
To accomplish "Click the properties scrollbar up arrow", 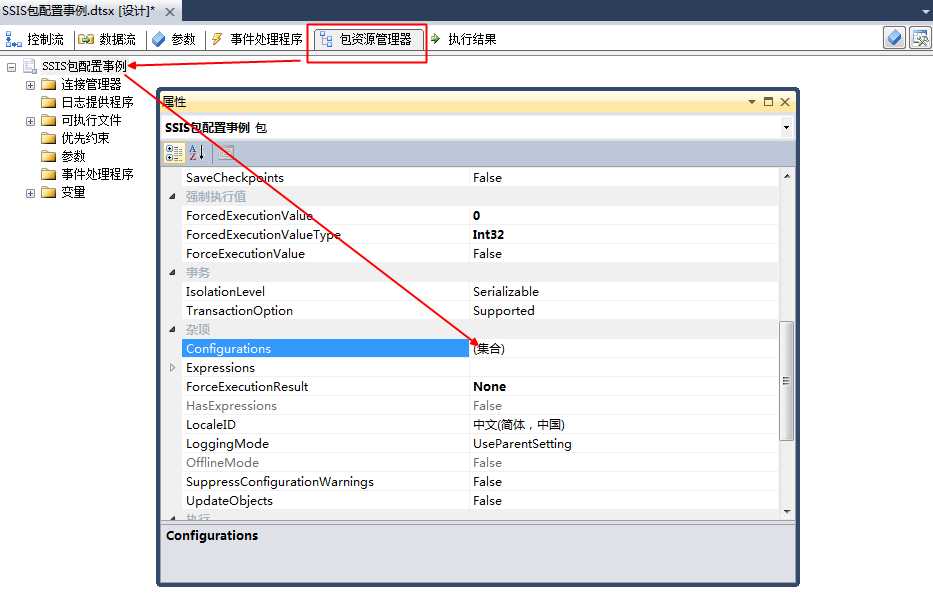I will point(787,176).
